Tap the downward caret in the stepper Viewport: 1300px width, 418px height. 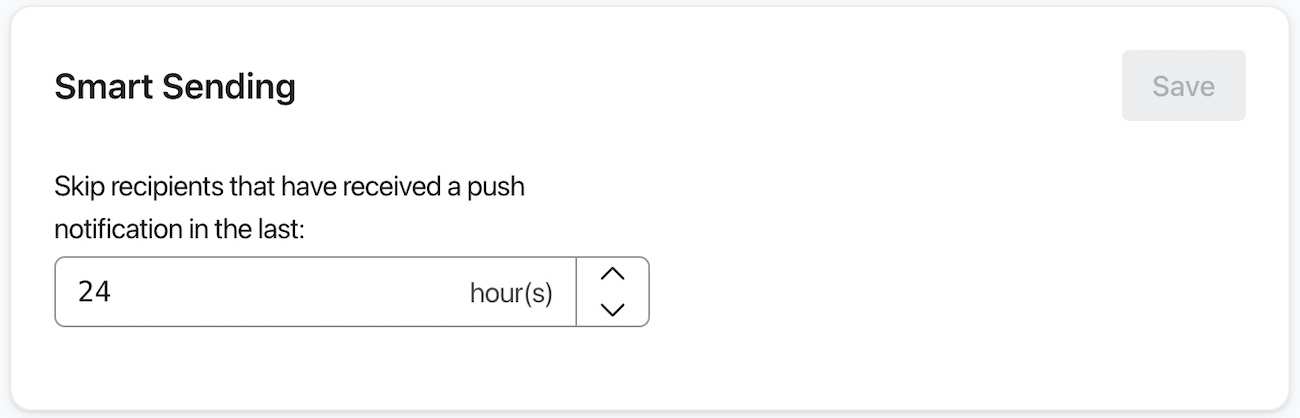pos(613,309)
